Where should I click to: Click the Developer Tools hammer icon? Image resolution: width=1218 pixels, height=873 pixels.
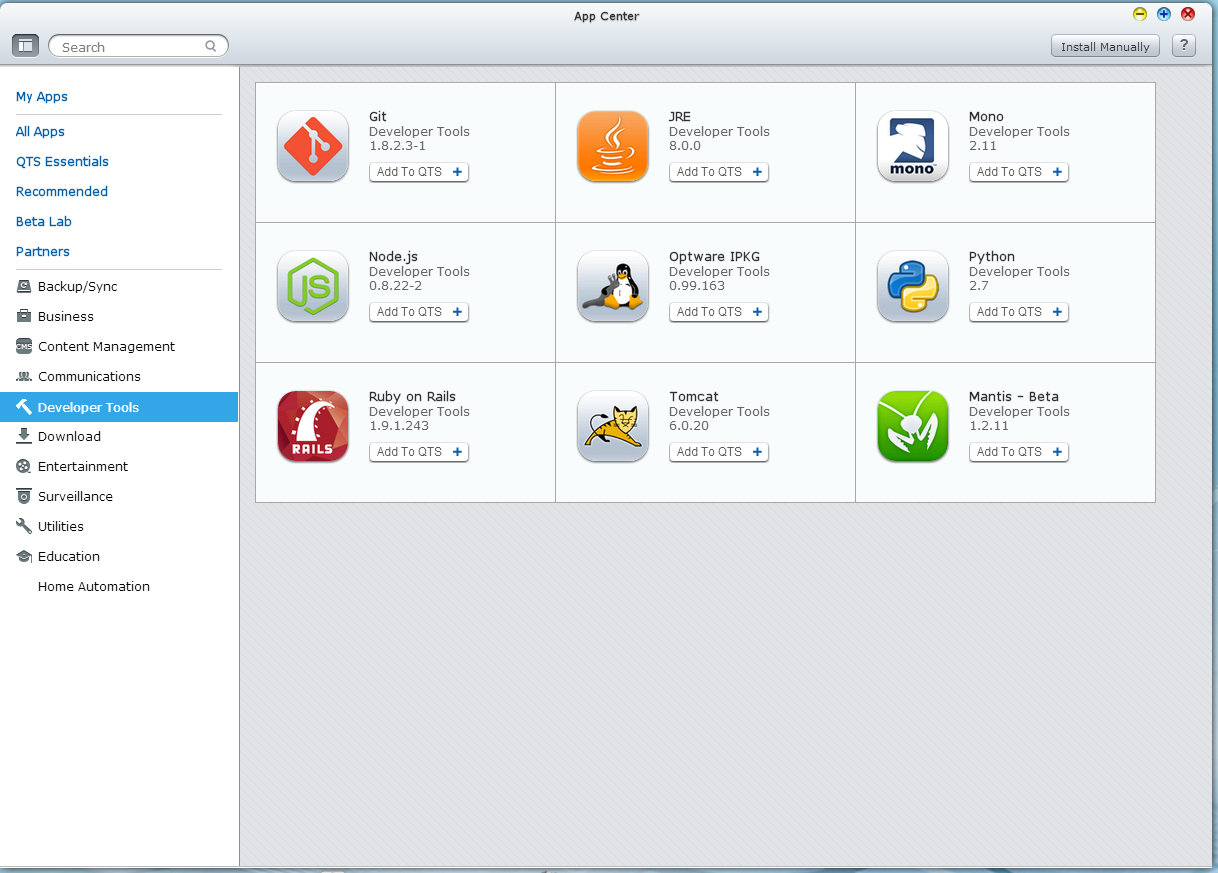[x=24, y=407]
